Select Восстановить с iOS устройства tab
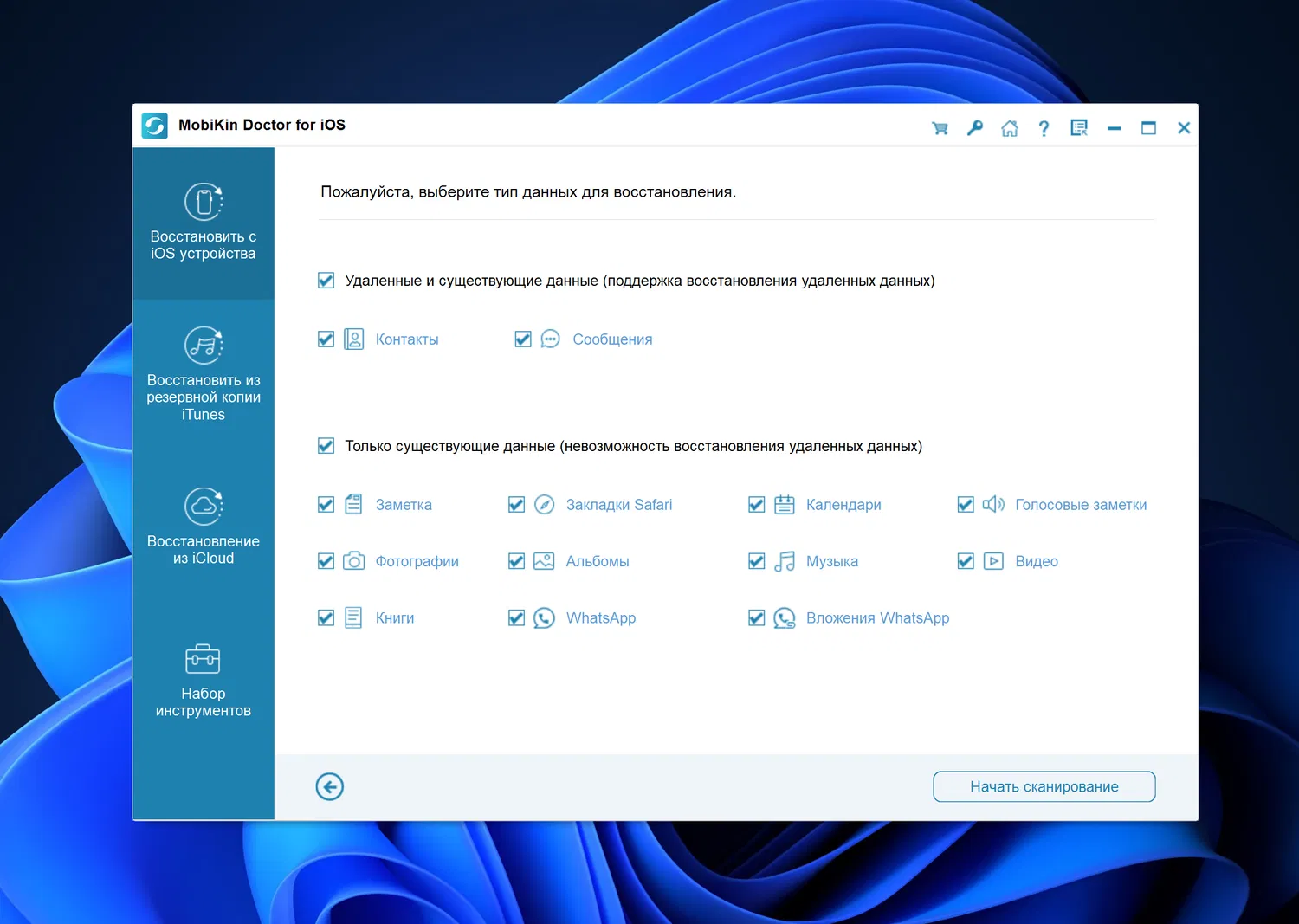 tap(204, 223)
